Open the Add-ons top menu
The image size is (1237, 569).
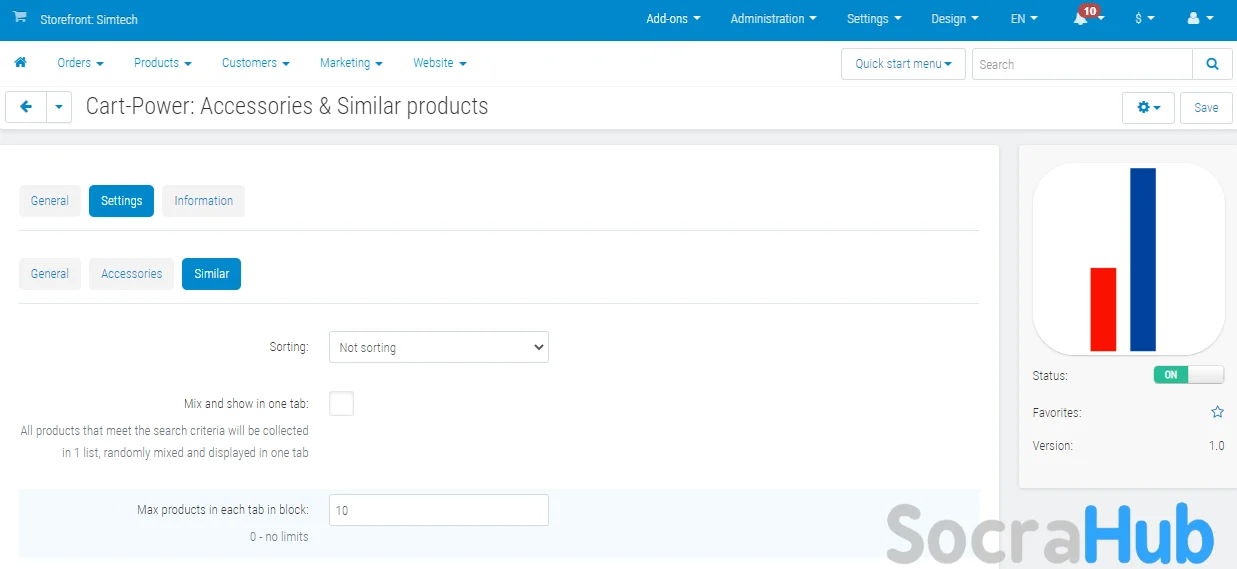(x=673, y=19)
